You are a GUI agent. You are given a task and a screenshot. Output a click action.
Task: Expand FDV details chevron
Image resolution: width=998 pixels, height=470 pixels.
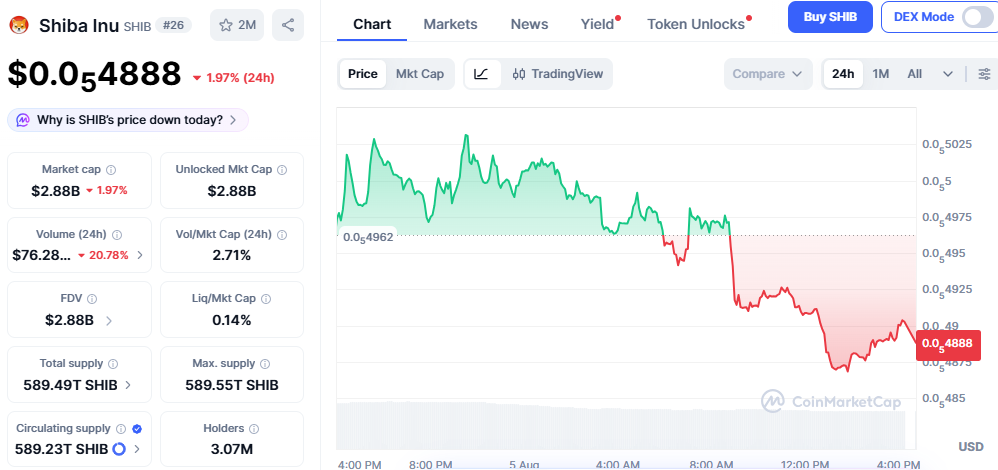(x=109, y=320)
